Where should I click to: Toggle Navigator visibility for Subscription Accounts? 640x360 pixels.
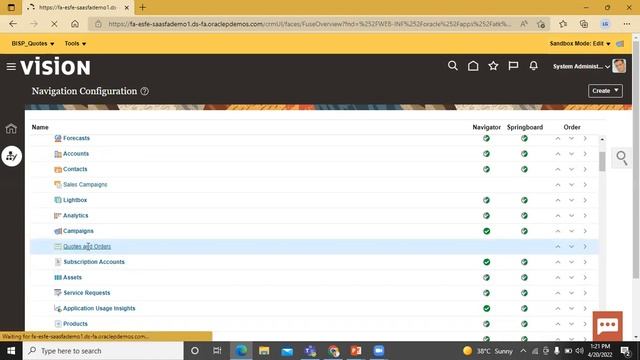point(486,262)
